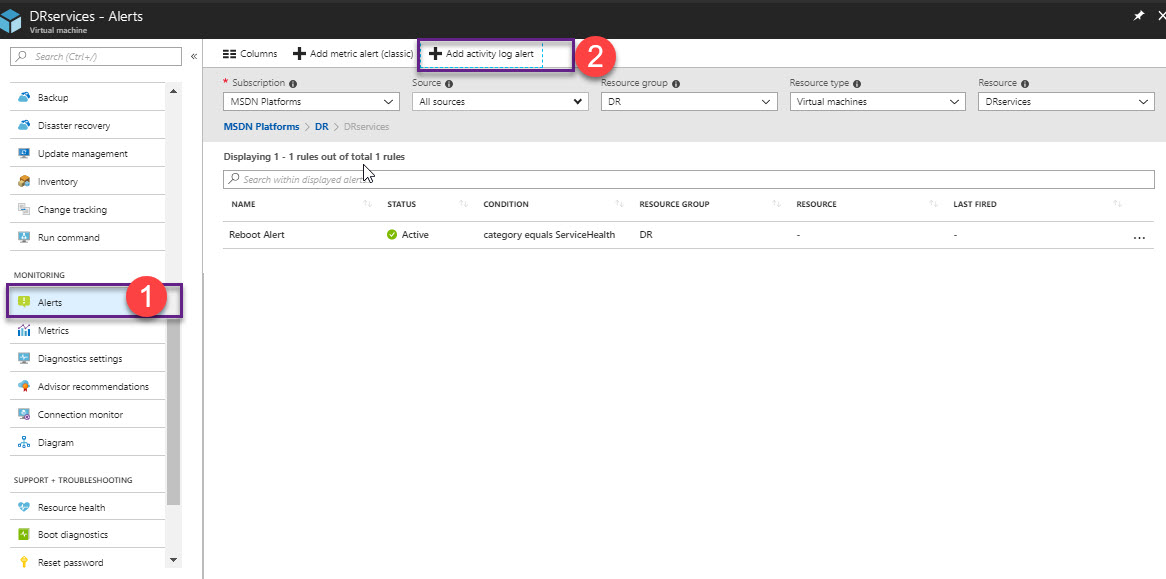Open the Source dropdown
The image size is (1166, 579).
click(x=500, y=101)
